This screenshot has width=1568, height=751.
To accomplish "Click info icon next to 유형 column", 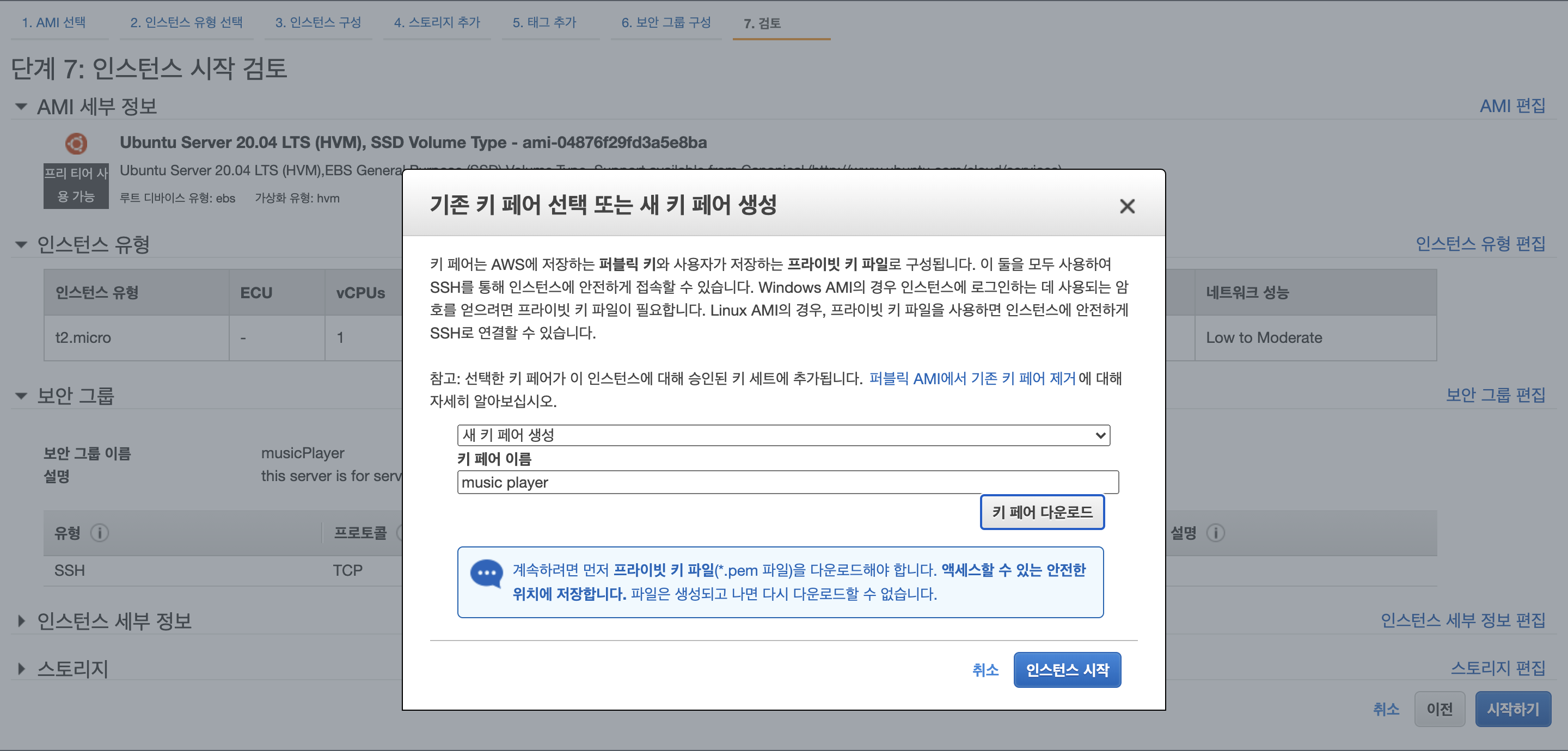I will (100, 533).
